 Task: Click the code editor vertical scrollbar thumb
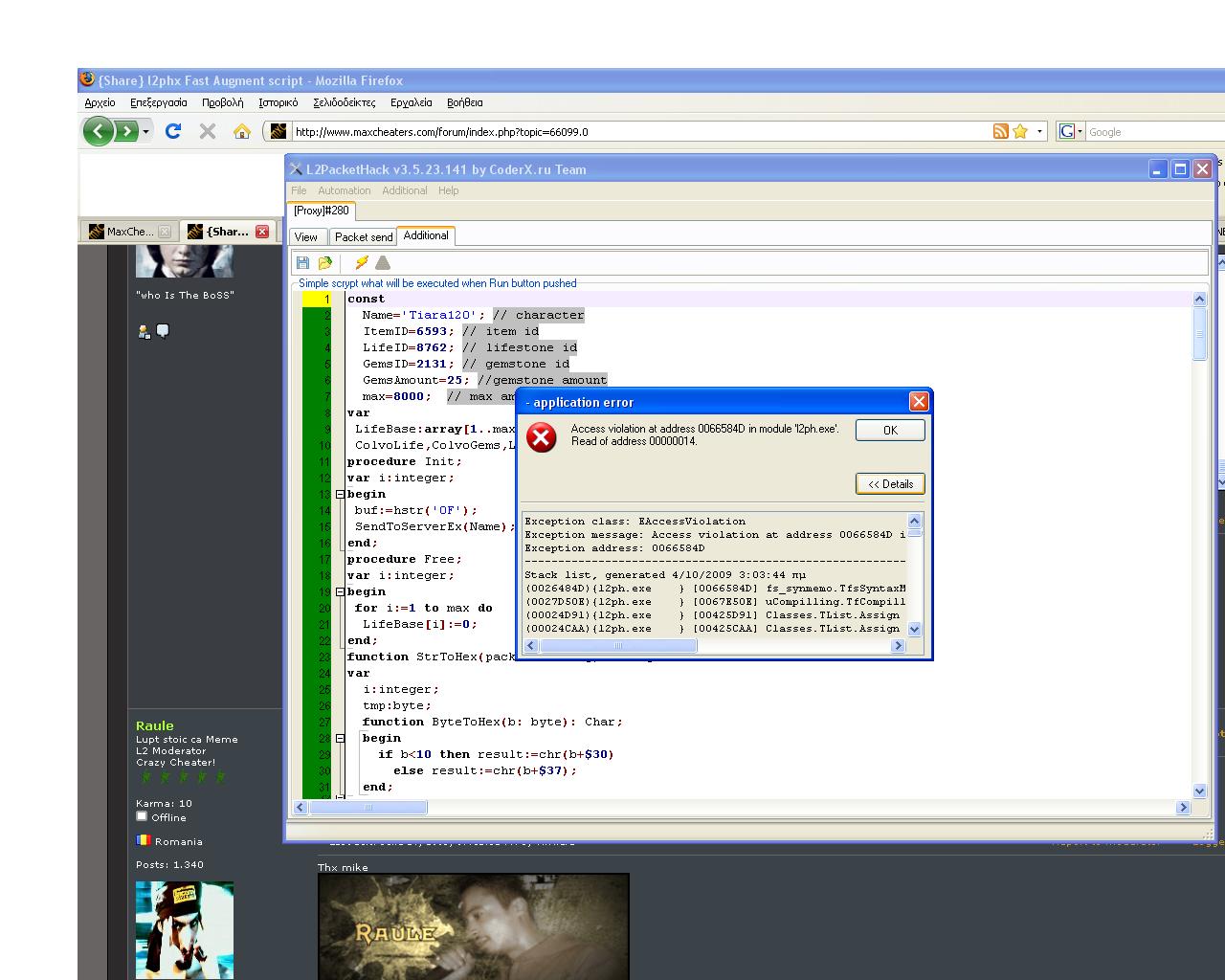pos(1200,336)
